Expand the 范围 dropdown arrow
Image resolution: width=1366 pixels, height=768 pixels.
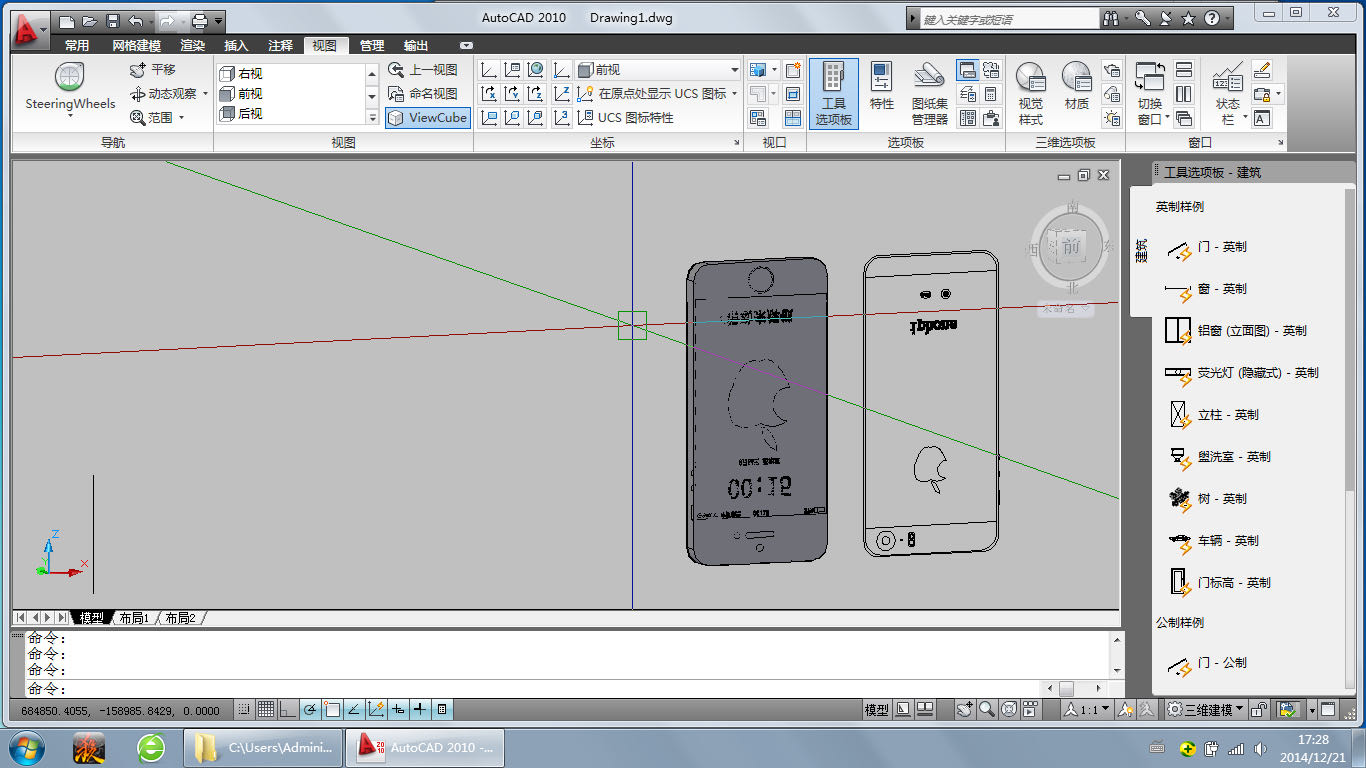tap(182, 118)
